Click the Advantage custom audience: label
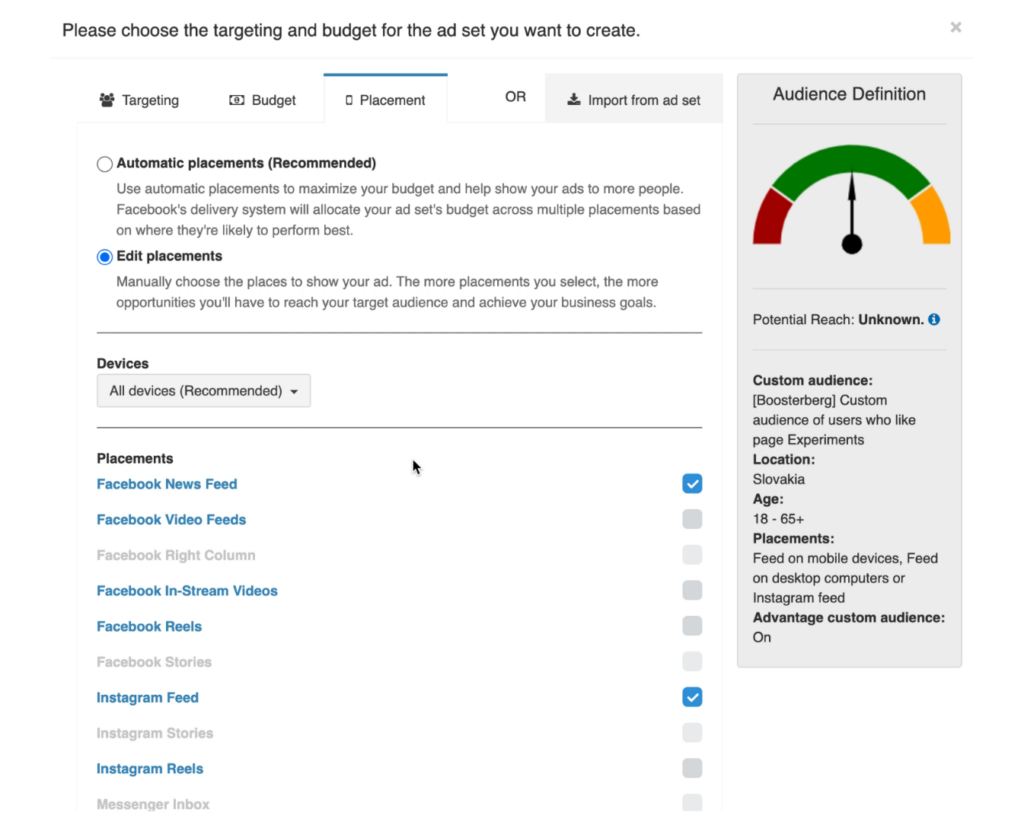The image size is (1024, 822). (x=848, y=618)
